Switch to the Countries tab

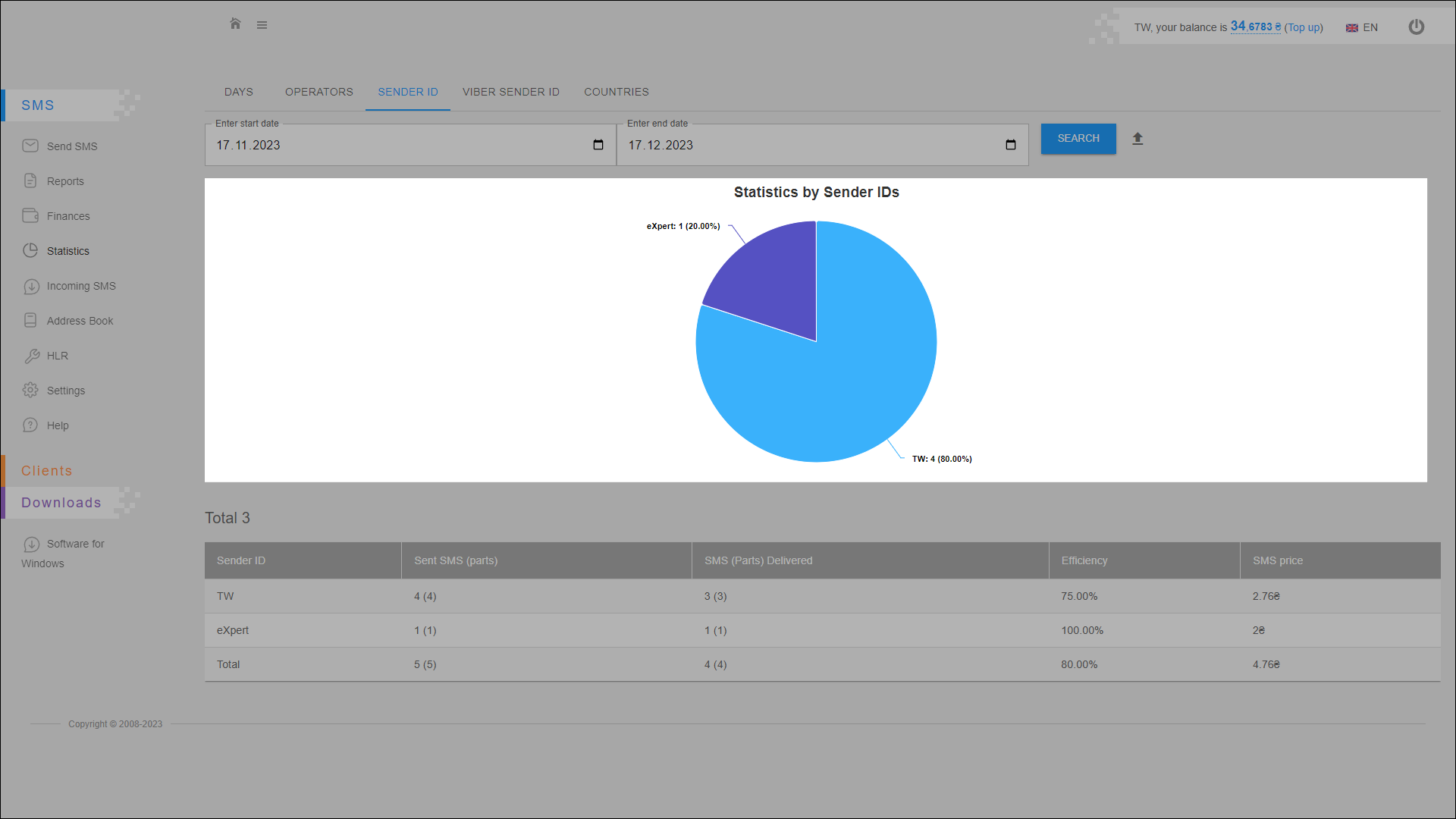tap(616, 92)
